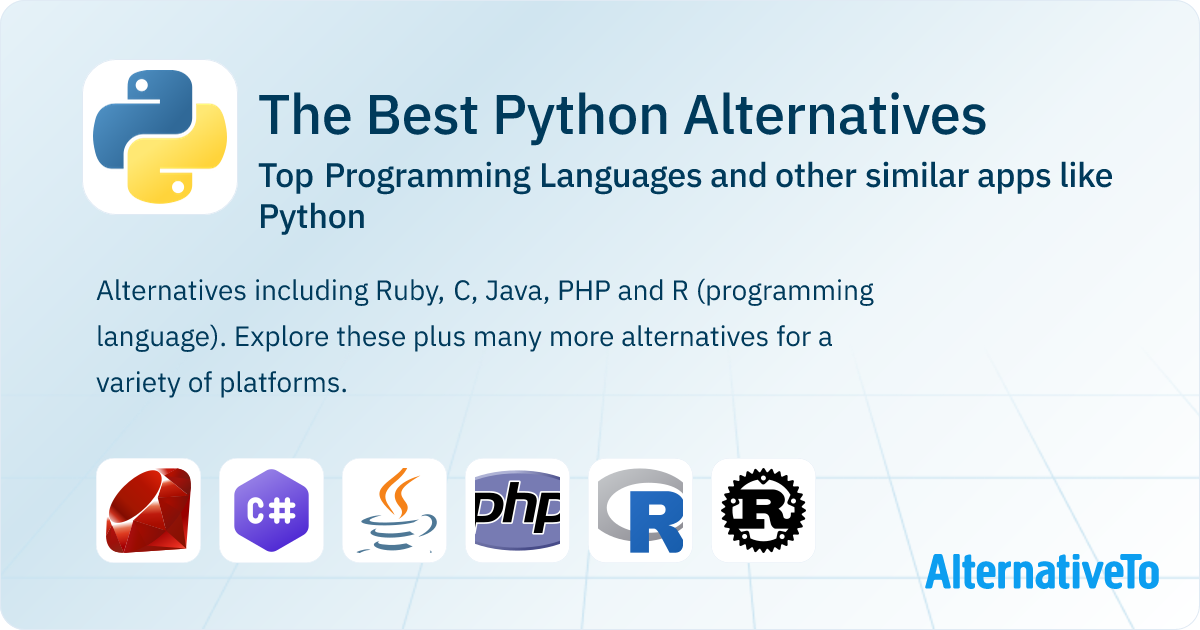
Task: Click the AlternativeTo brand logo
Action: pyautogui.click(x=1041, y=571)
